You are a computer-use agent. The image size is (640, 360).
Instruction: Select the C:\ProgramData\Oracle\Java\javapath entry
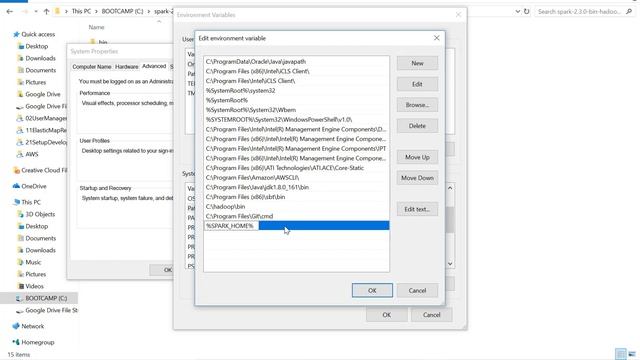[296, 62]
